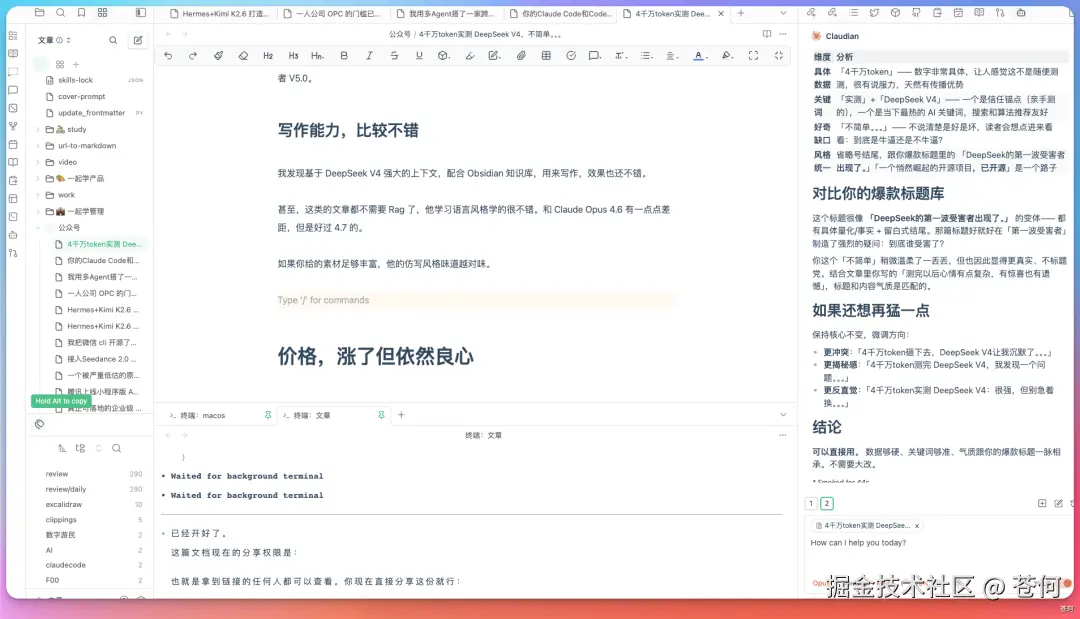Switch to Hermes+Kimi K2.6 tab
This screenshot has width=1080, height=619.
click(219, 13)
